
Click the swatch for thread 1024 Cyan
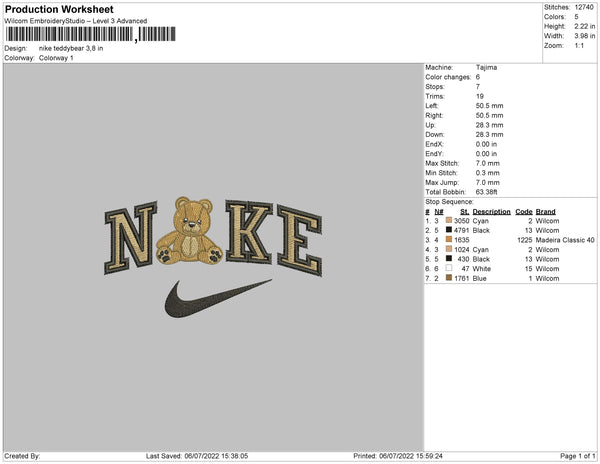coord(448,249)
